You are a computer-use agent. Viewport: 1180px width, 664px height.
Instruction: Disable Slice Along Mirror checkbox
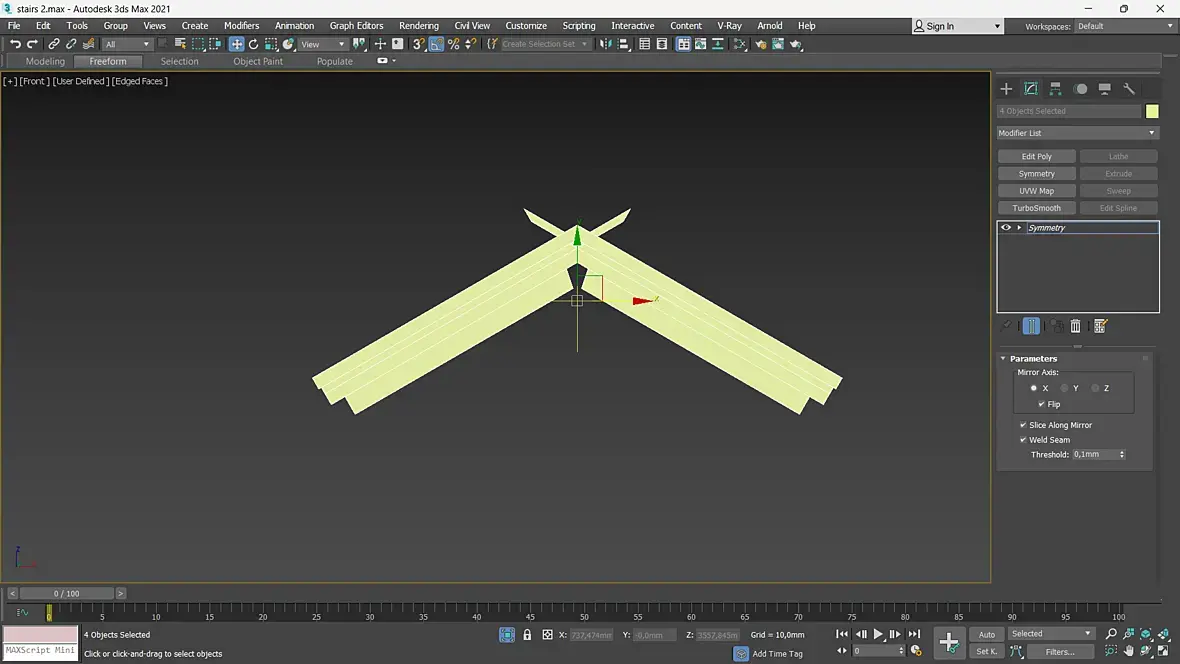[x=1023, y=425]
